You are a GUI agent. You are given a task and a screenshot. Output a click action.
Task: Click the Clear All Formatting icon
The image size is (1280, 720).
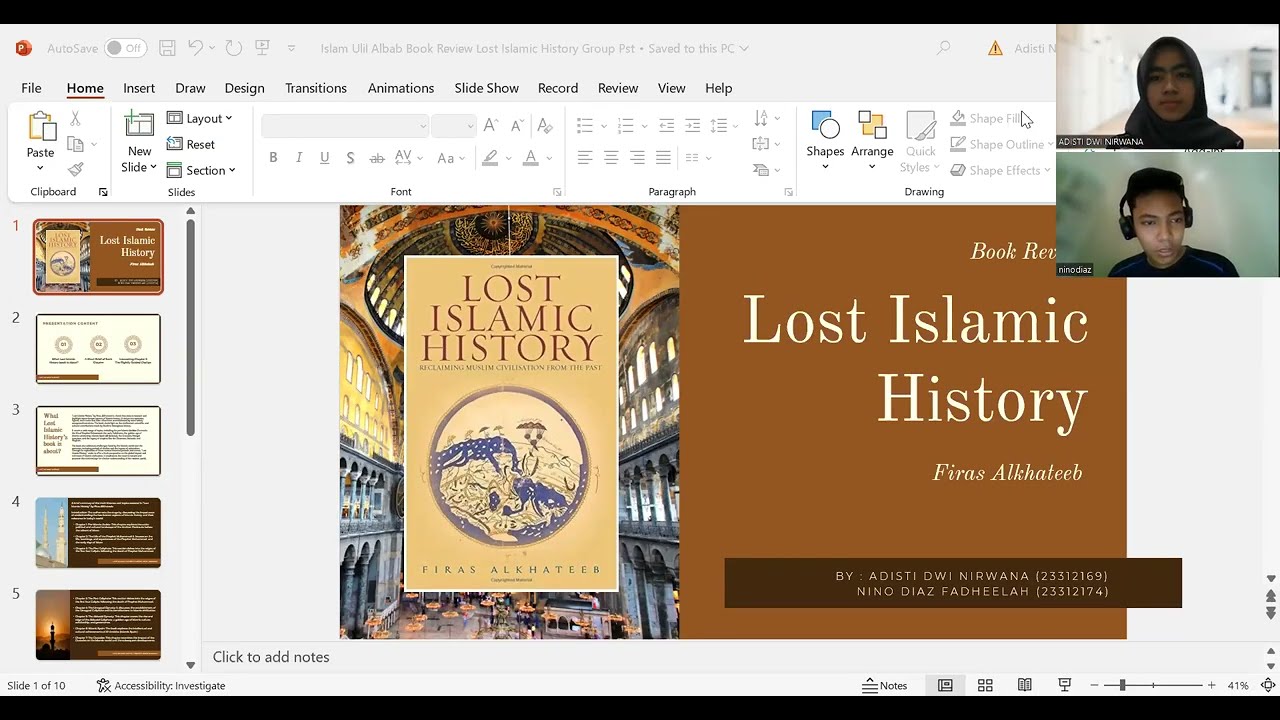(544, 125)
